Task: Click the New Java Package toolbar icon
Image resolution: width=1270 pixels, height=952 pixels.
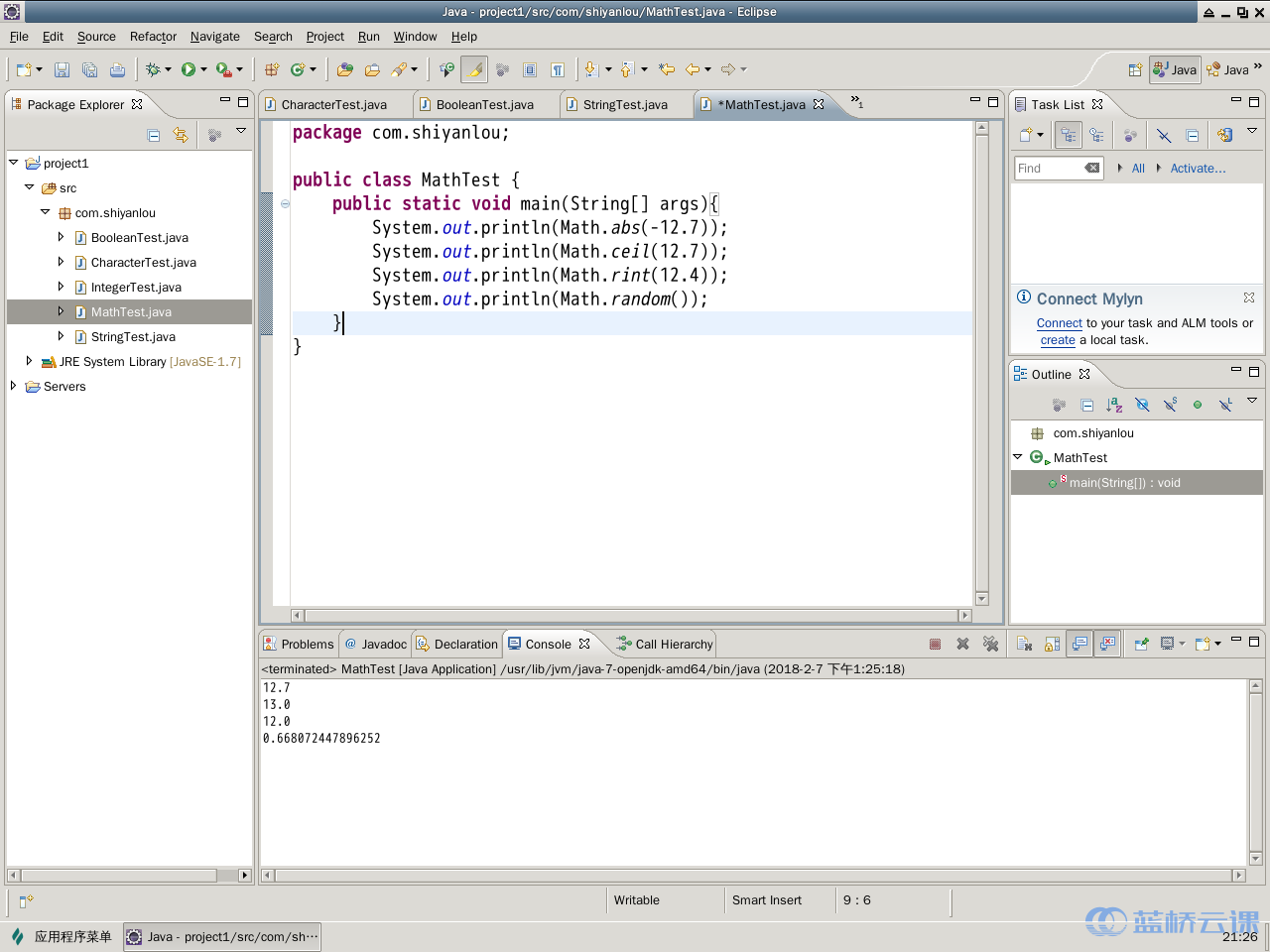Action: pyautogui.click(x=271, y=69)
